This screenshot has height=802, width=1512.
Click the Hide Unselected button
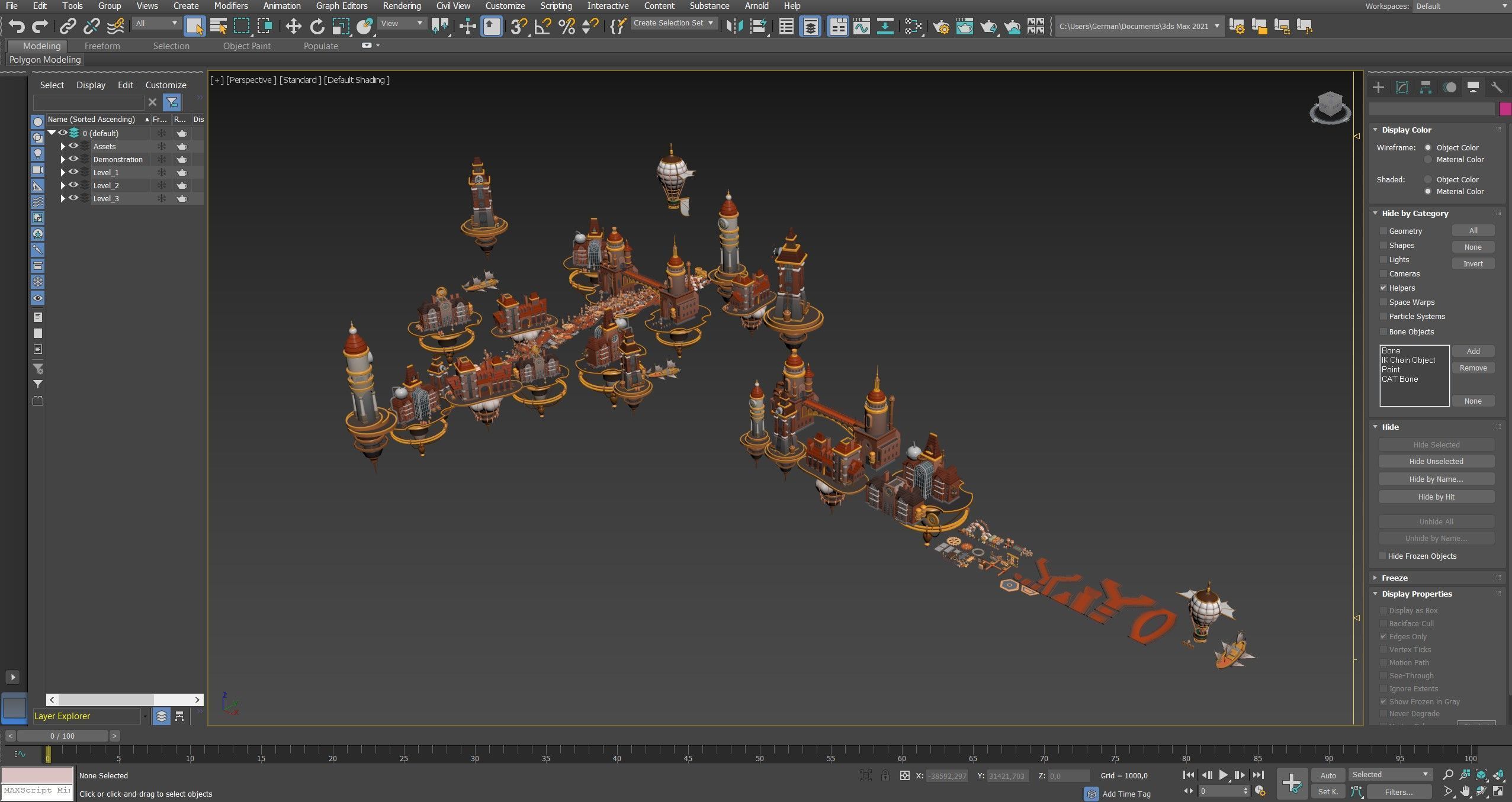click(x=1436, y=461)
